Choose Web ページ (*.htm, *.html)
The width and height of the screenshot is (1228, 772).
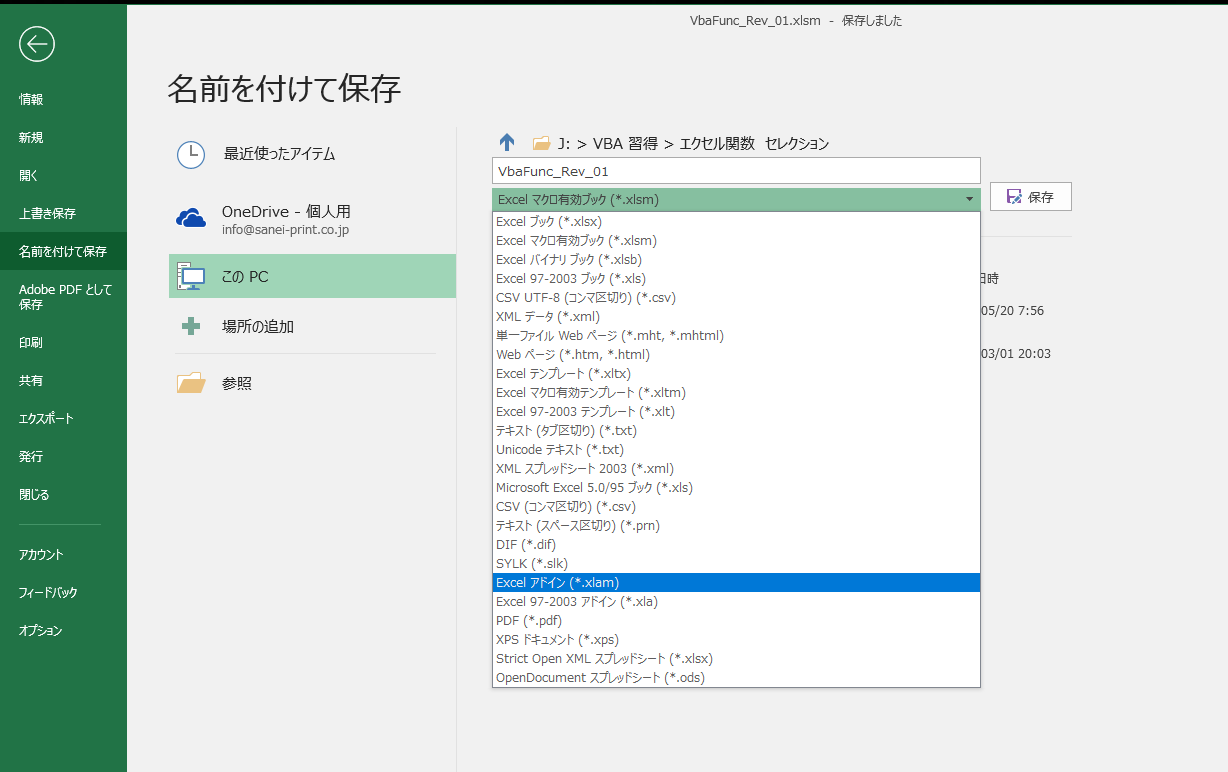click(736, 354)
